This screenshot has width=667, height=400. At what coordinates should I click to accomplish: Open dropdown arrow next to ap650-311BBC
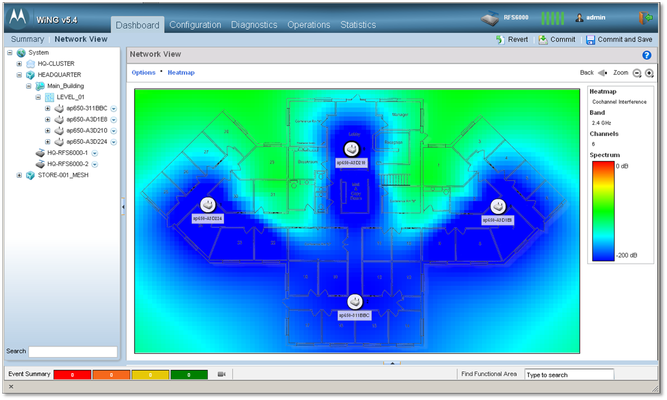click(114, 109)
